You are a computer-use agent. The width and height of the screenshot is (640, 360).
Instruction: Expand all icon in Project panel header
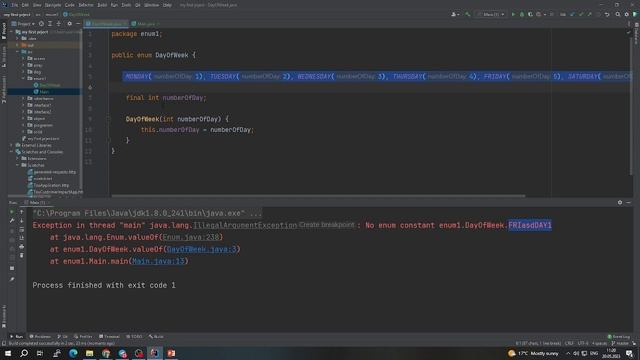click(50, 24)
